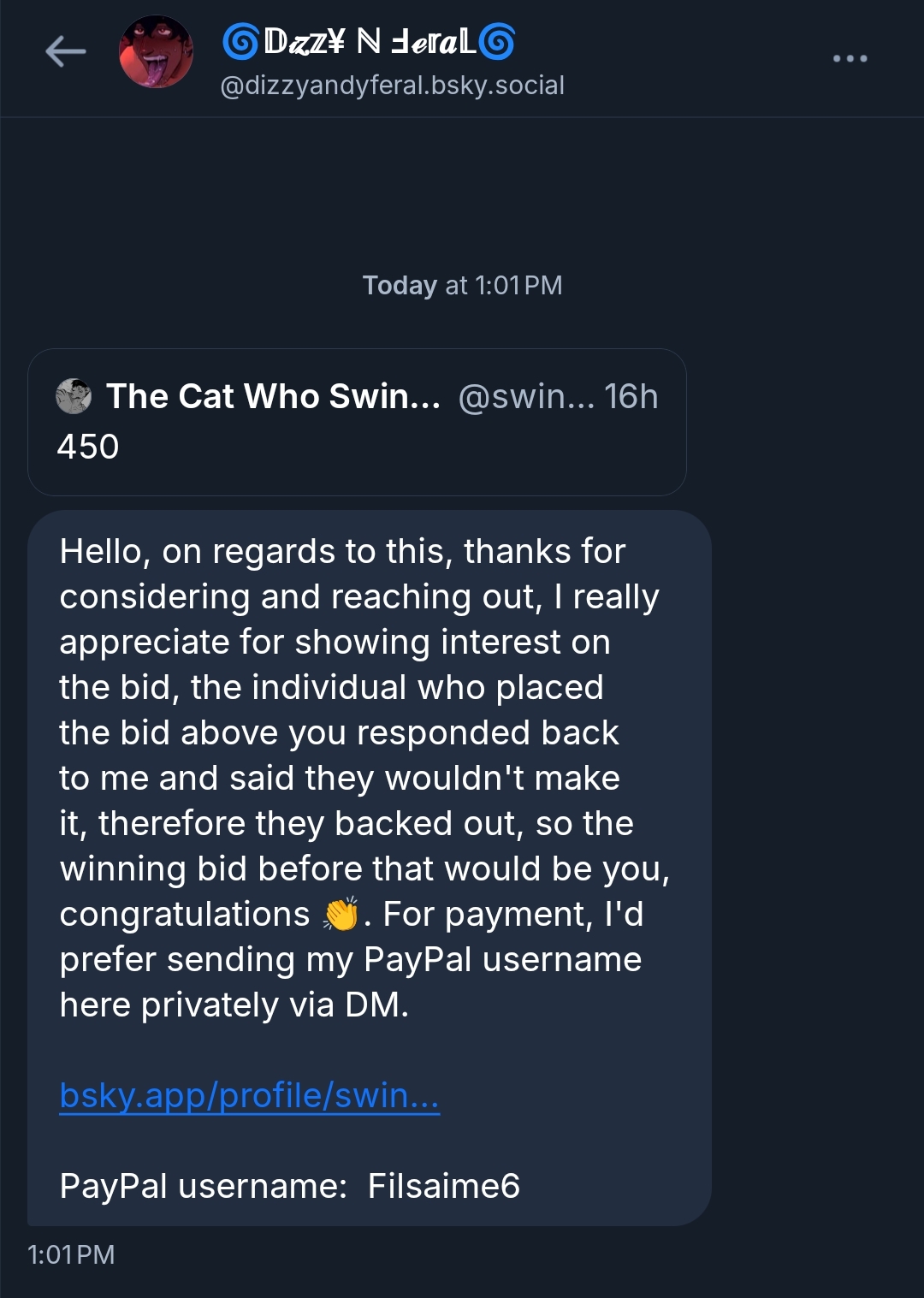Image resolution: width=924 pixels, height=1298 pixels.
Task: Open the bsky.app/profile/swin... link
Action: coord(249,1095)
